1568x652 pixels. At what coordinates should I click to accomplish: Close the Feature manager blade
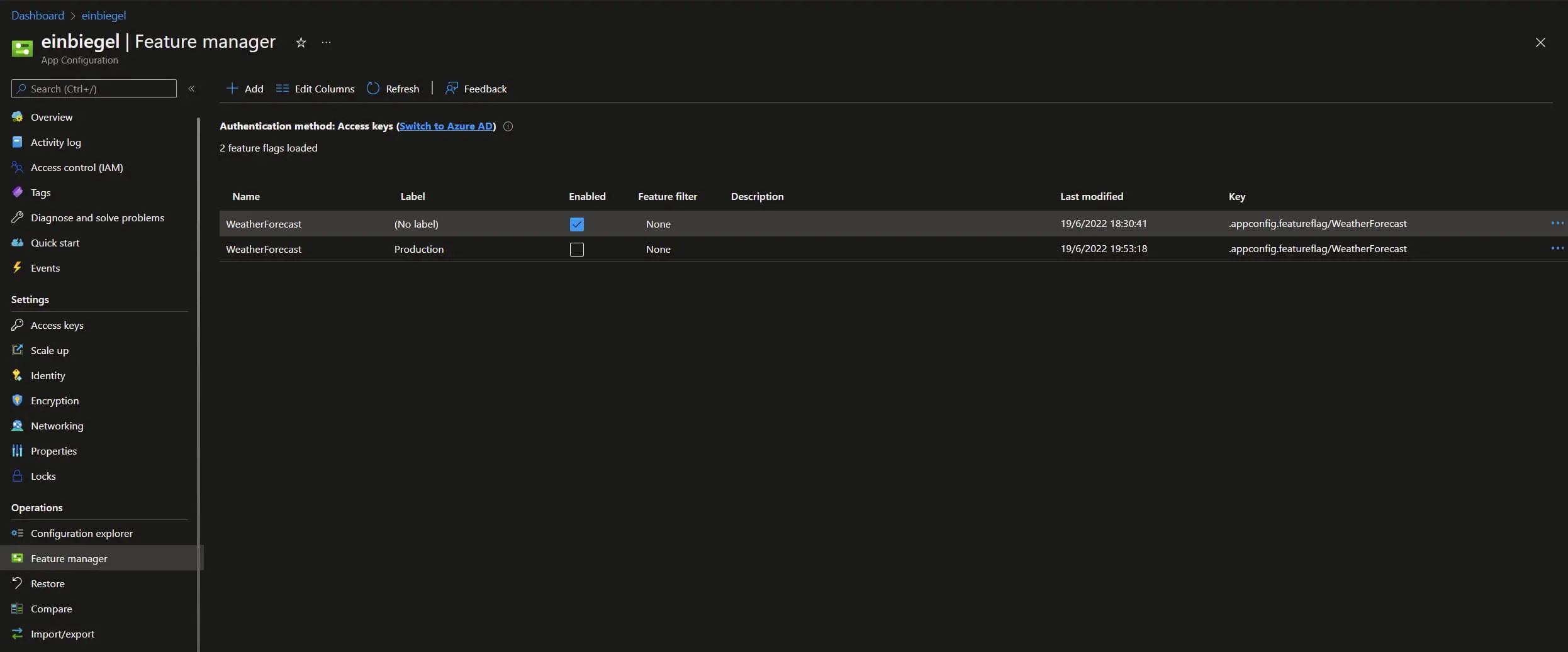click(1540, 42)
